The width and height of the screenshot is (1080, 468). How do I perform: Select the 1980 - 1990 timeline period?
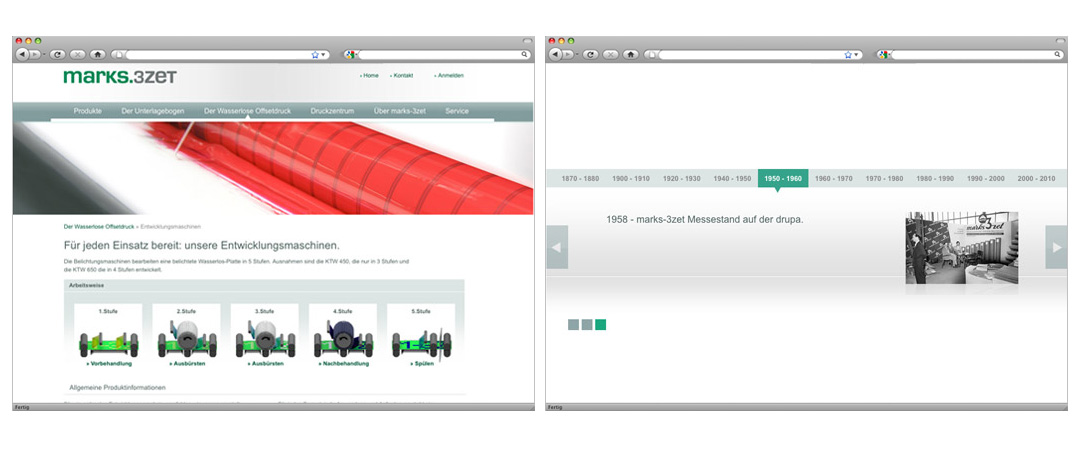tap(935, 179)
